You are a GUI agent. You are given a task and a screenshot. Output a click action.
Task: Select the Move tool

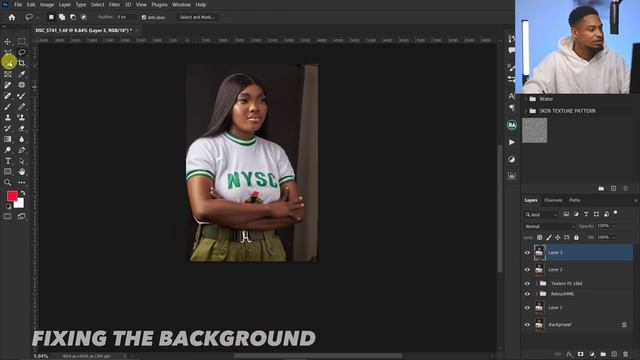(8, 42)
